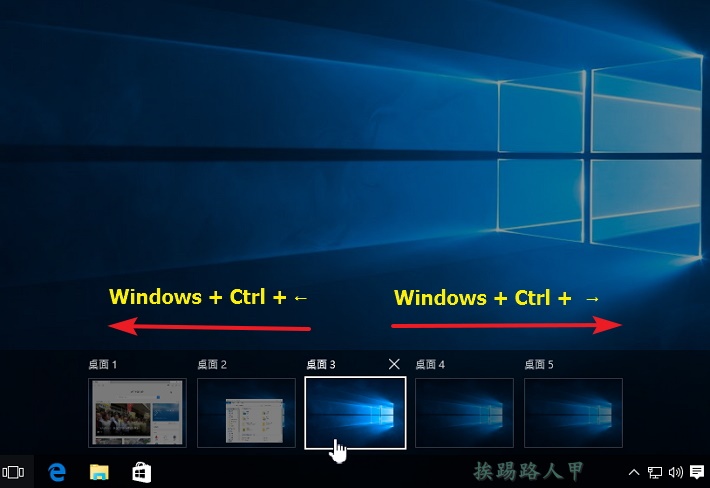This screenshot has width=710, height=488.
Task: Click the 桌面 5 text label
Action: coord(538,365)
